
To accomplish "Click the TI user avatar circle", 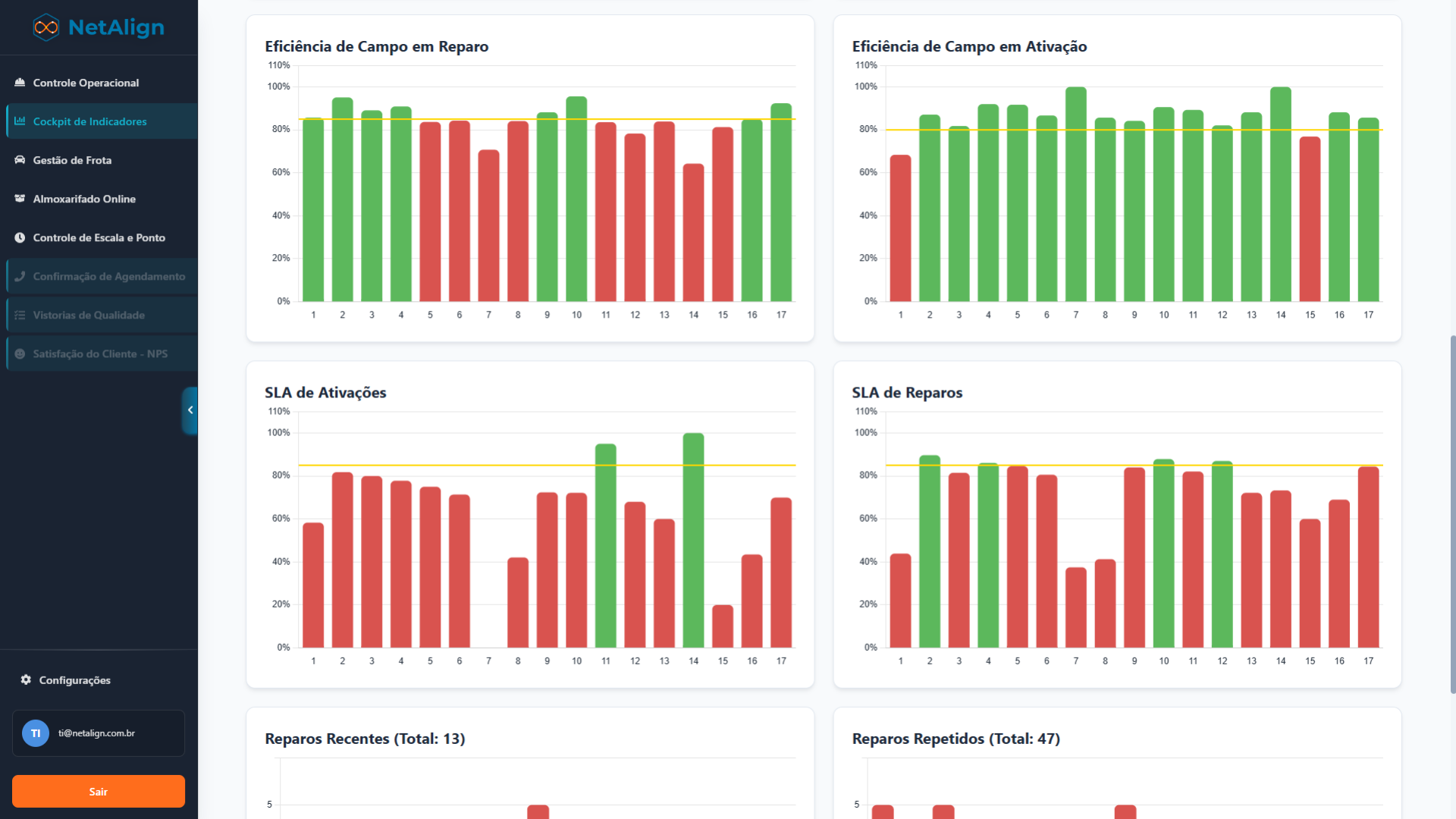I will point(36,733).
